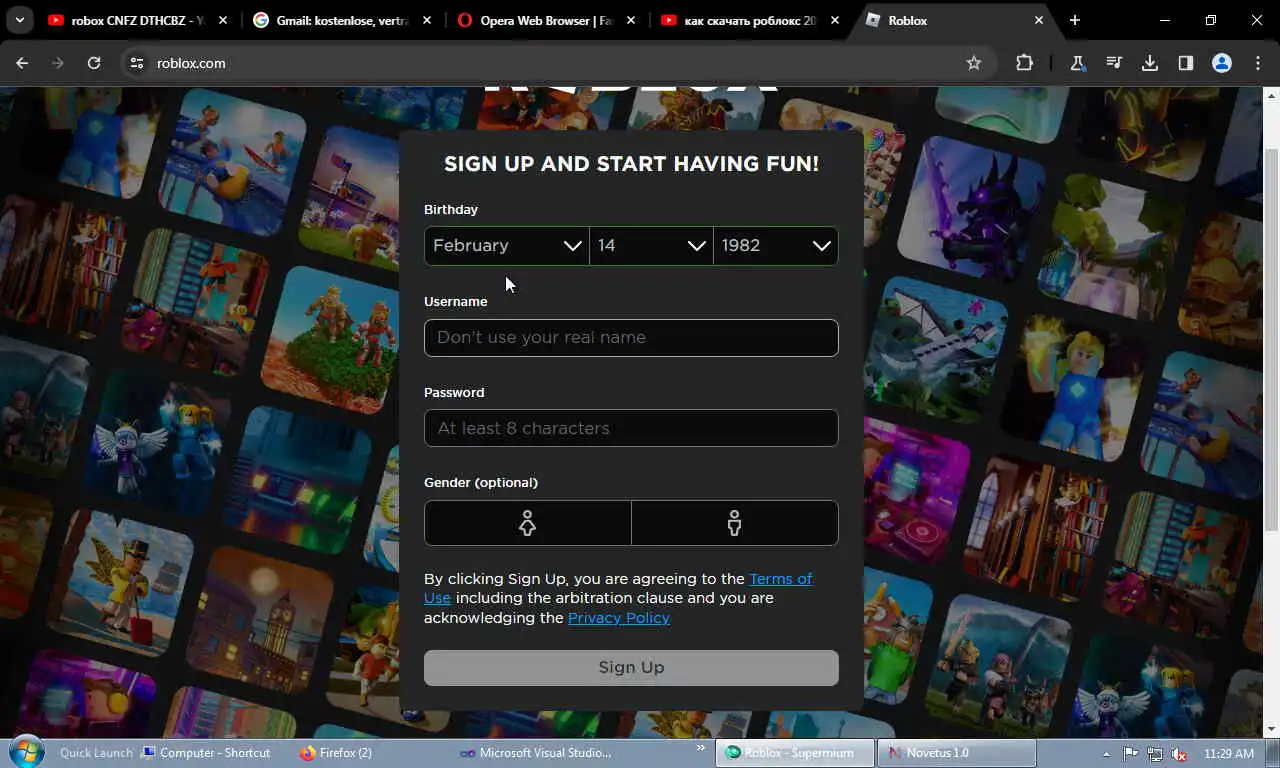The image size is (1280, 768).
Task: Open the birthday year dropdown showing 1982
Action: pos(776,246)
